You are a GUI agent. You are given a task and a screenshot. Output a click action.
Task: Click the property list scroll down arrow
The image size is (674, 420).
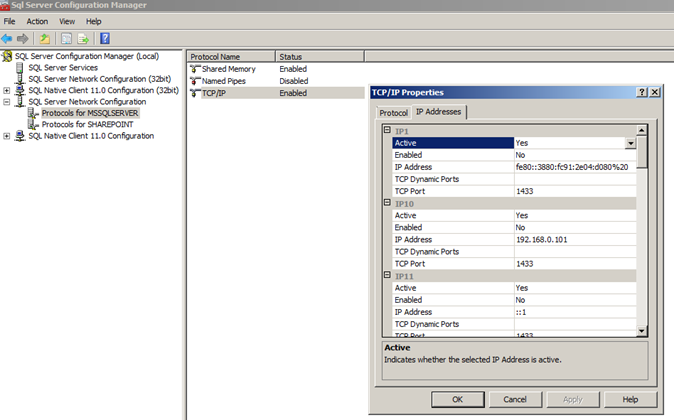pos(641,331)
